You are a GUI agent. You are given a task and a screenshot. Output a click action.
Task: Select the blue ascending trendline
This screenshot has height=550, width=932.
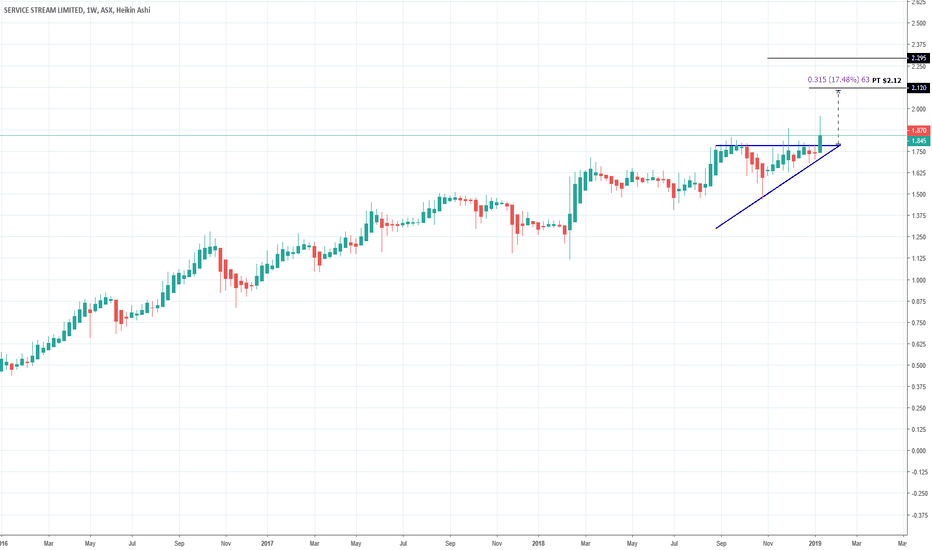point(777,187)
